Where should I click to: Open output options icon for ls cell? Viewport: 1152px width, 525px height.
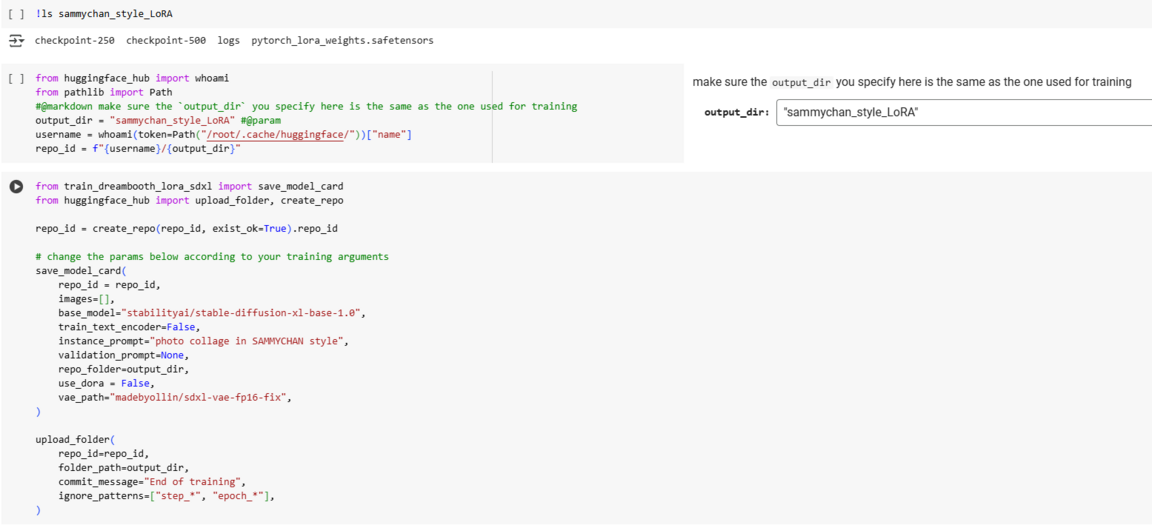tap(16, 41)
